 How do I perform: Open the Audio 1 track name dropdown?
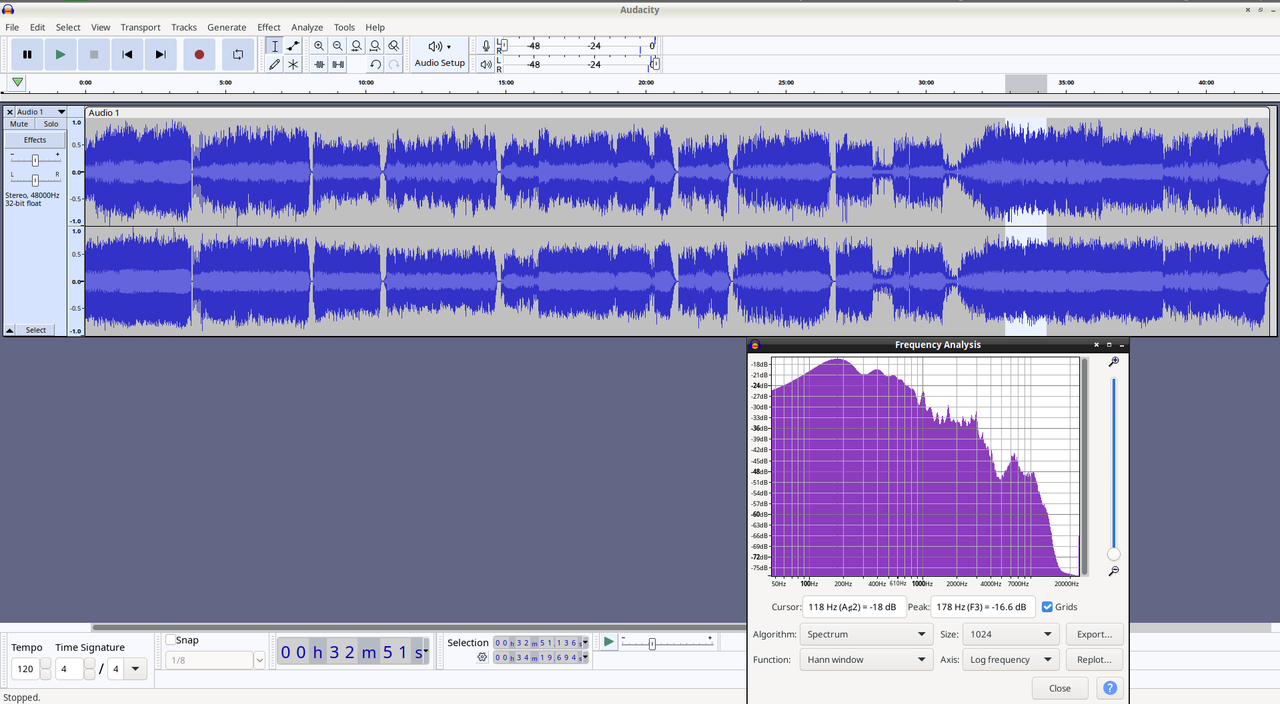click(41, 112)
